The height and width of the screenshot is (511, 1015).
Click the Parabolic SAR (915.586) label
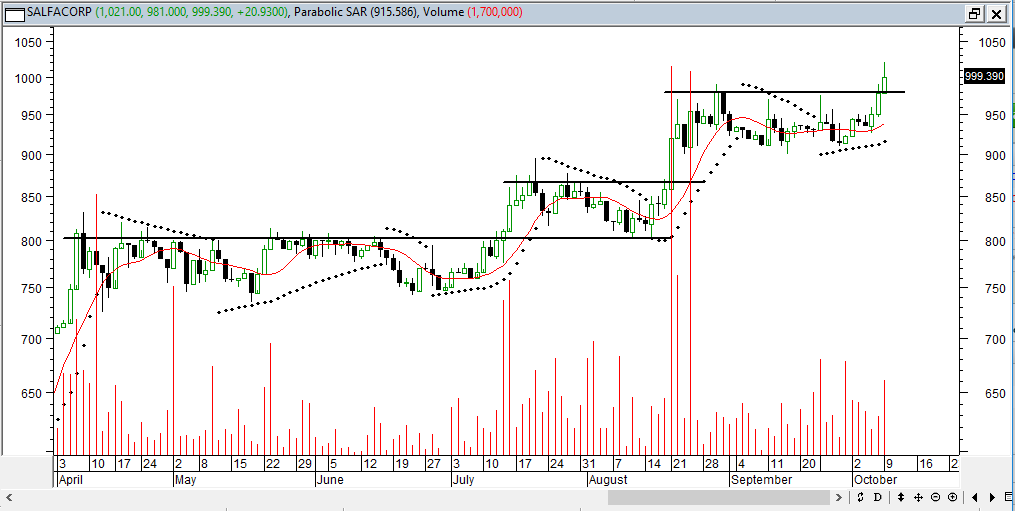point(357,12)
